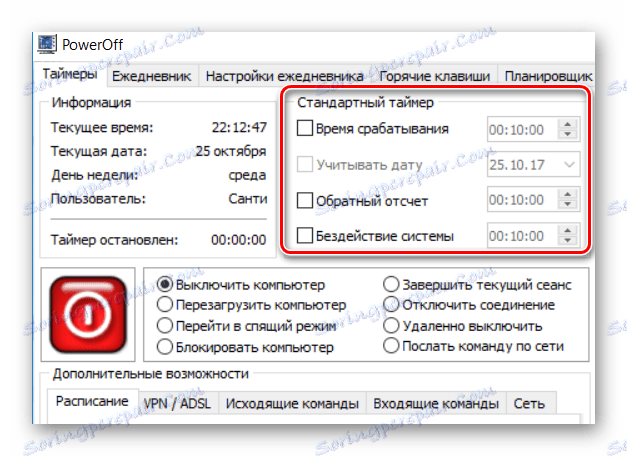Check the Бездействие системы option

pyautogui.click(x=304, y=236)
